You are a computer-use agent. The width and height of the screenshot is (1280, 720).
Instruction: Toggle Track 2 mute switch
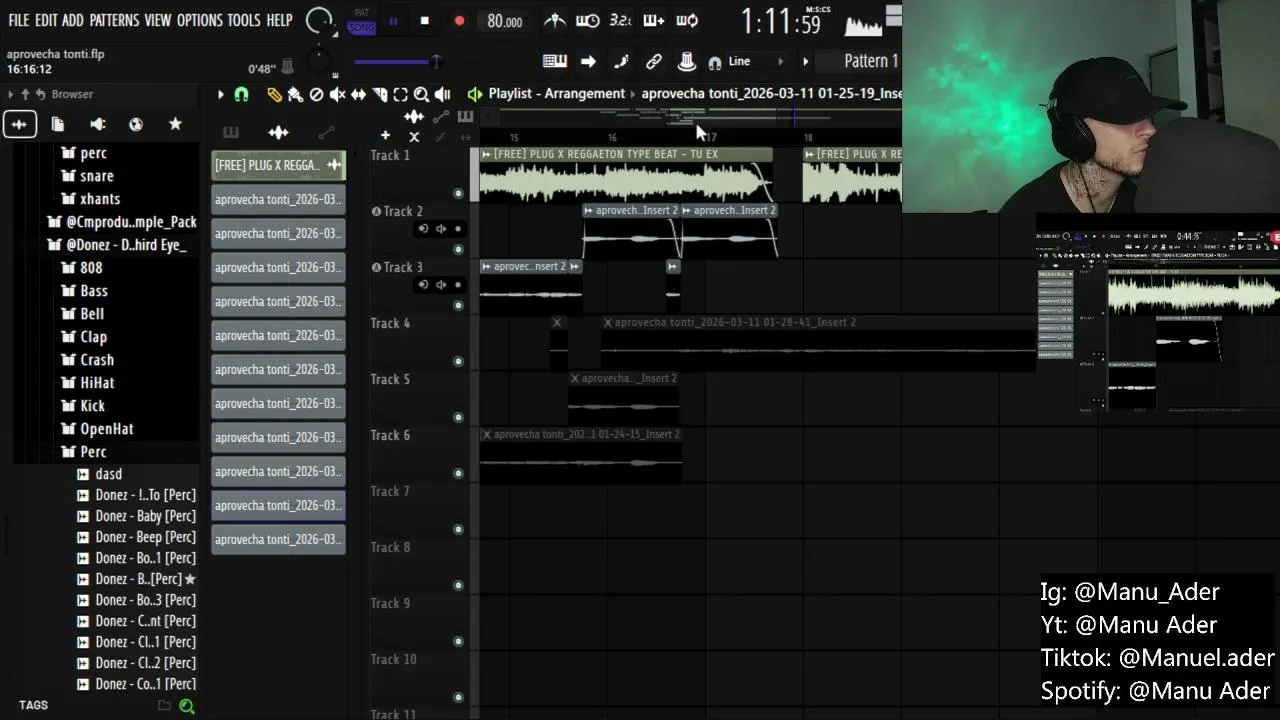click(x=458, y=250)
